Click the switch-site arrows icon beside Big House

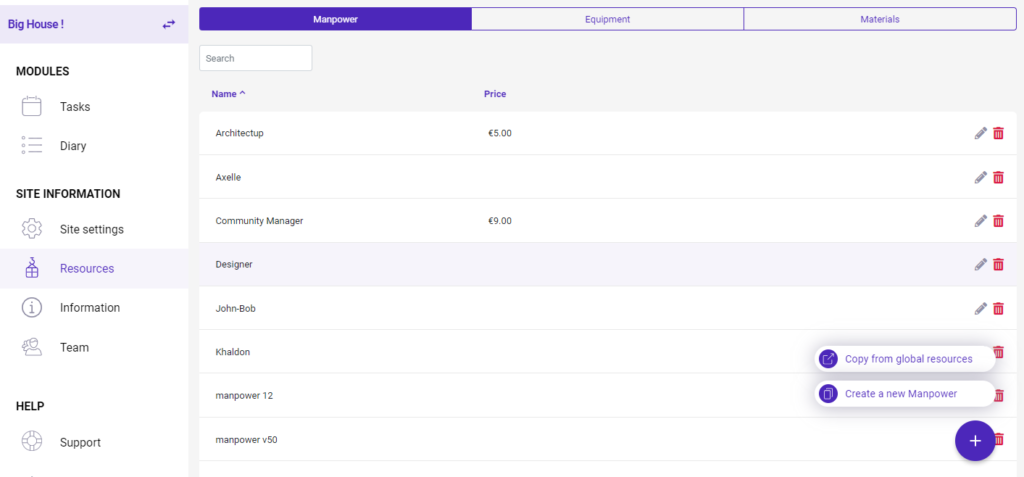[x=168, y=24]
